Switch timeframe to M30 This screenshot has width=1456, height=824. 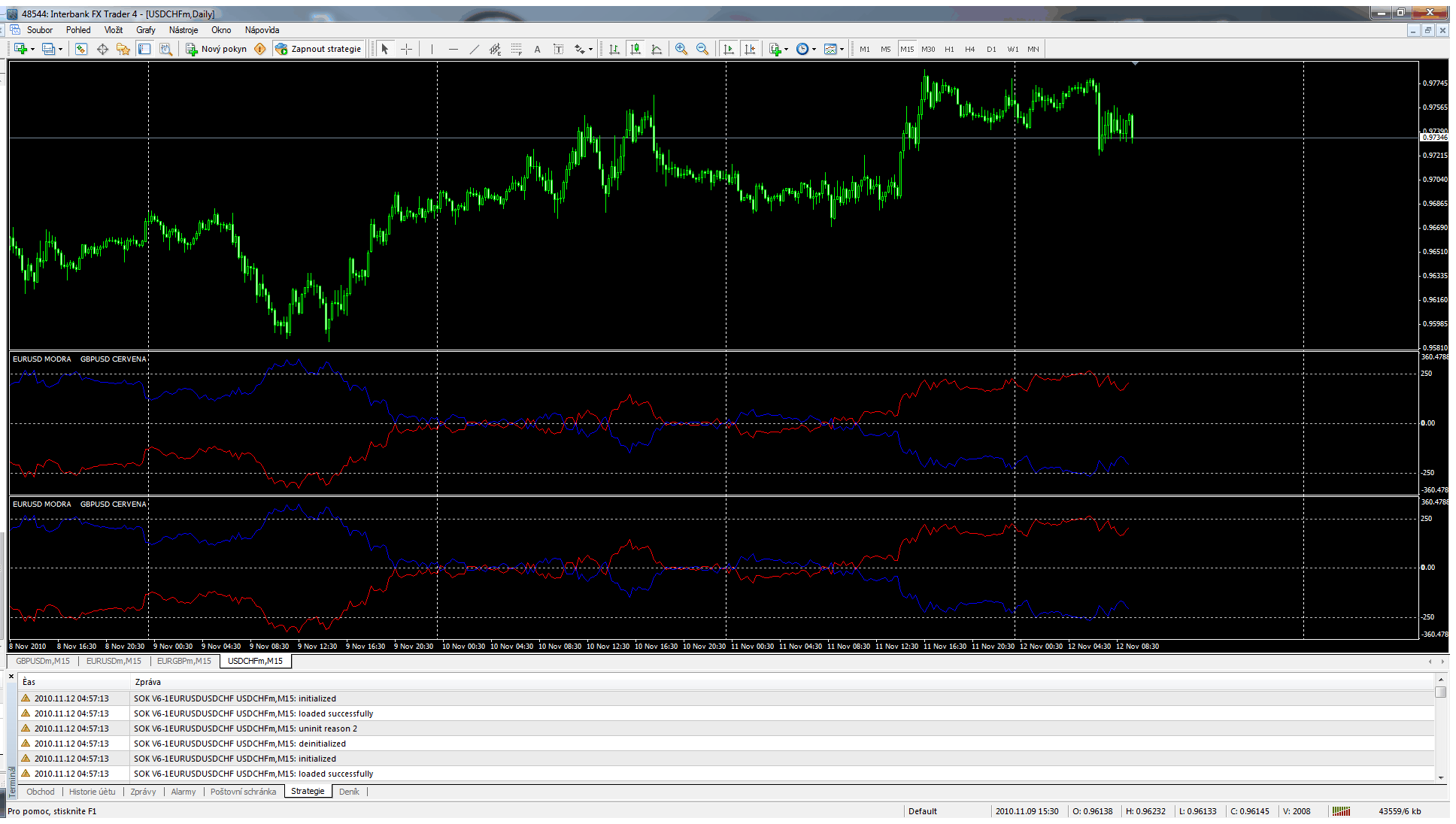928,49
